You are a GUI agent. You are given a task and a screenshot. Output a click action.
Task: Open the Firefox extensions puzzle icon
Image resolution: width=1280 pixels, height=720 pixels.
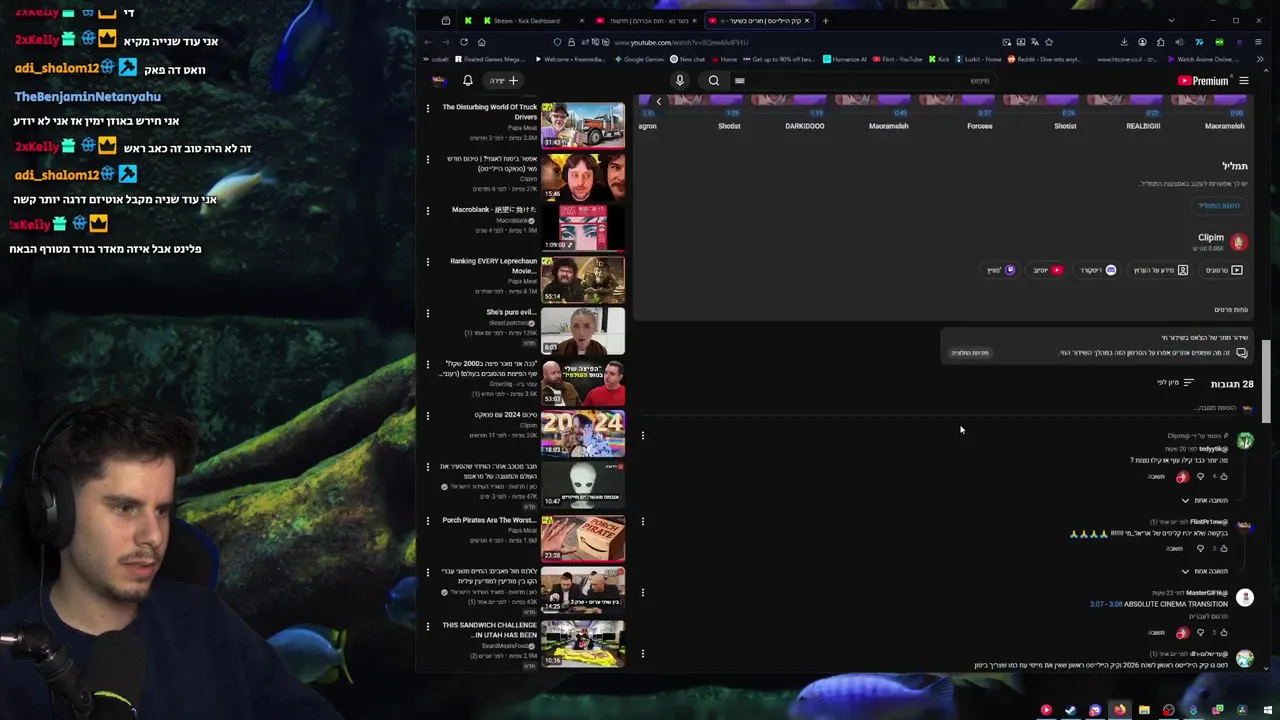coord(1160,42)
